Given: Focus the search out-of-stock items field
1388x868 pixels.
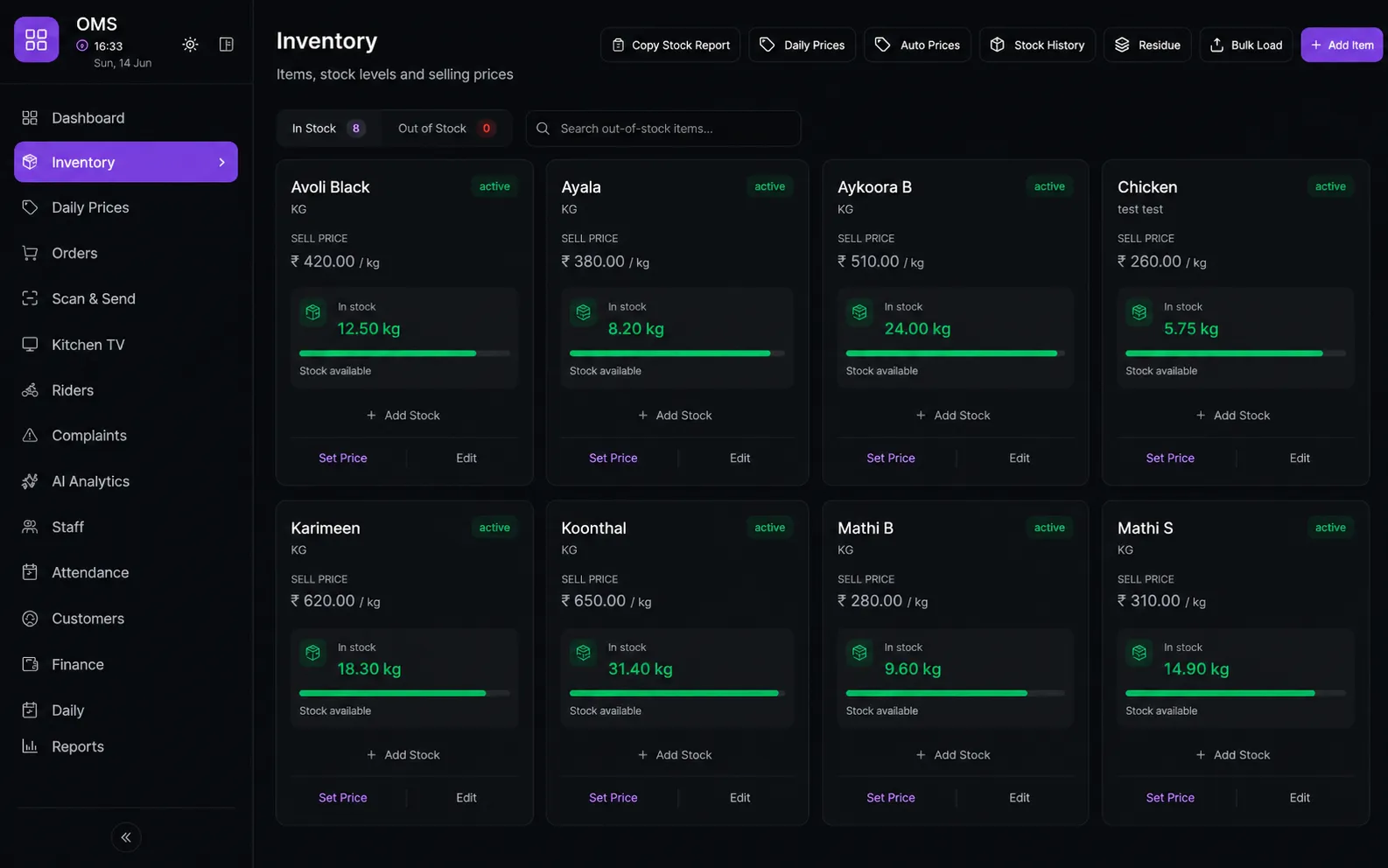Looking at the screenshot, I should click(663, 129).
